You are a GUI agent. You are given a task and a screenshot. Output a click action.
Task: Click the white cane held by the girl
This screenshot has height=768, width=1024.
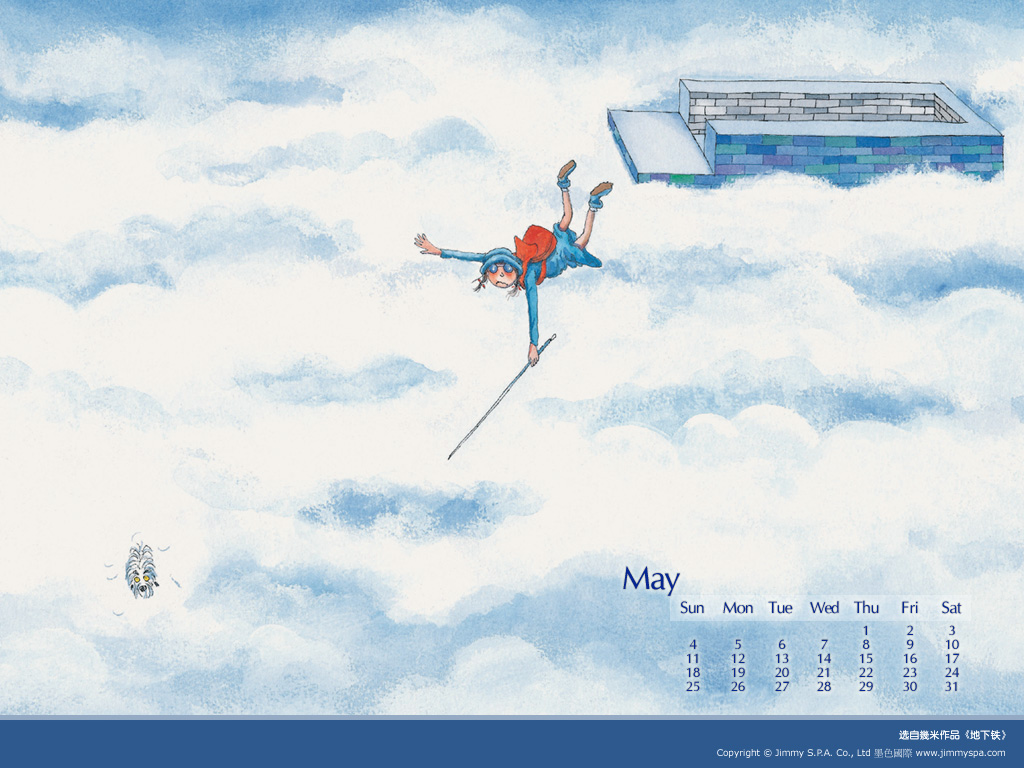coord(500,400)
